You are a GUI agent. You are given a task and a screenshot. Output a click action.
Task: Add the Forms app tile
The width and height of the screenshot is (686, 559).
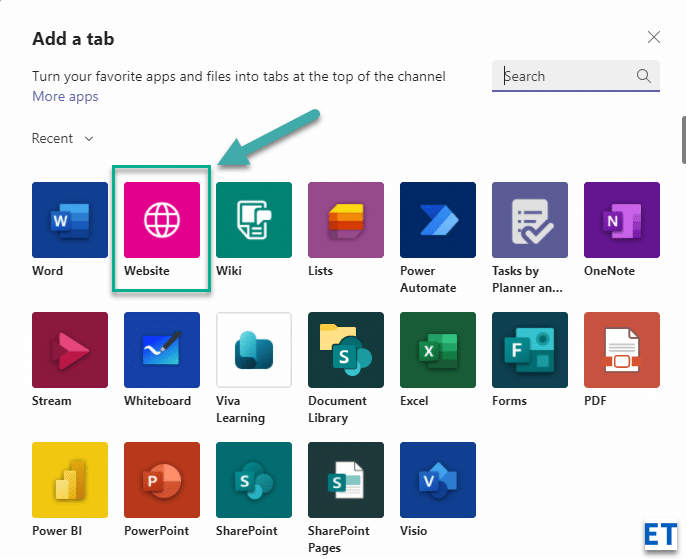click(x=530, y=350)
